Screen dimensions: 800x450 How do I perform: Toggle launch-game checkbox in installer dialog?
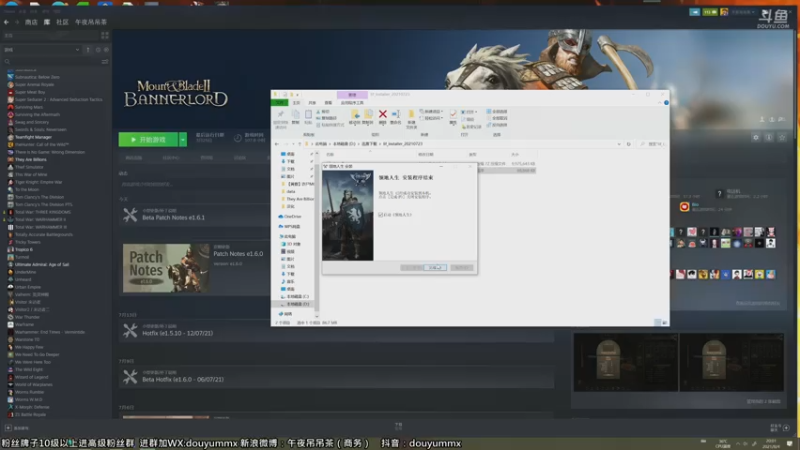pos(381,215)
